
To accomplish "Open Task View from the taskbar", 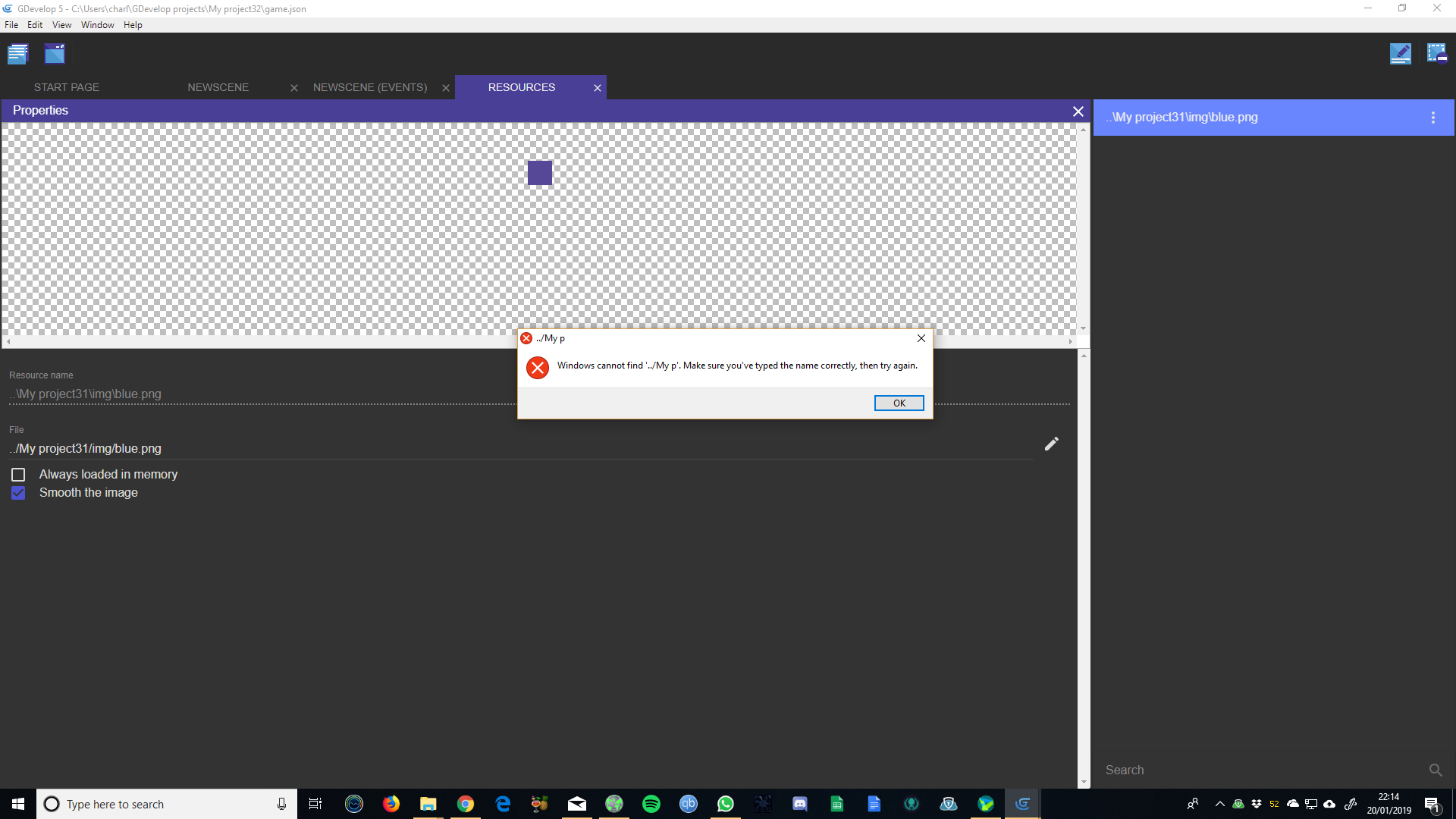I will (315, 804).
